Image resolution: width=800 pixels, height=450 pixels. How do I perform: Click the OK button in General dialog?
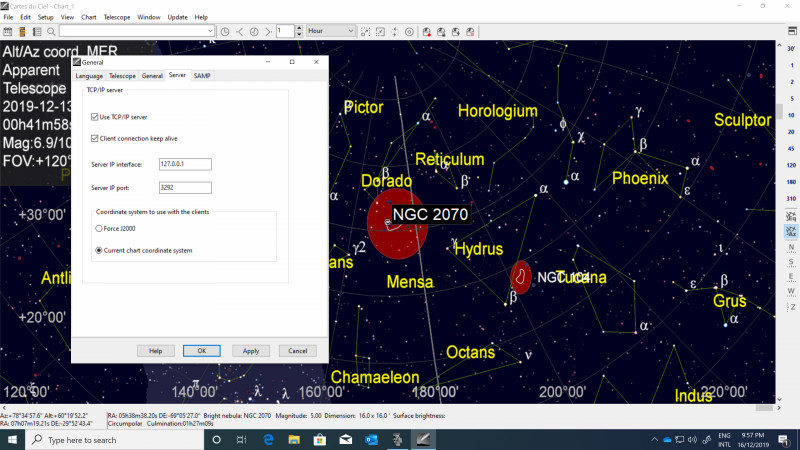tap(201, 351)
